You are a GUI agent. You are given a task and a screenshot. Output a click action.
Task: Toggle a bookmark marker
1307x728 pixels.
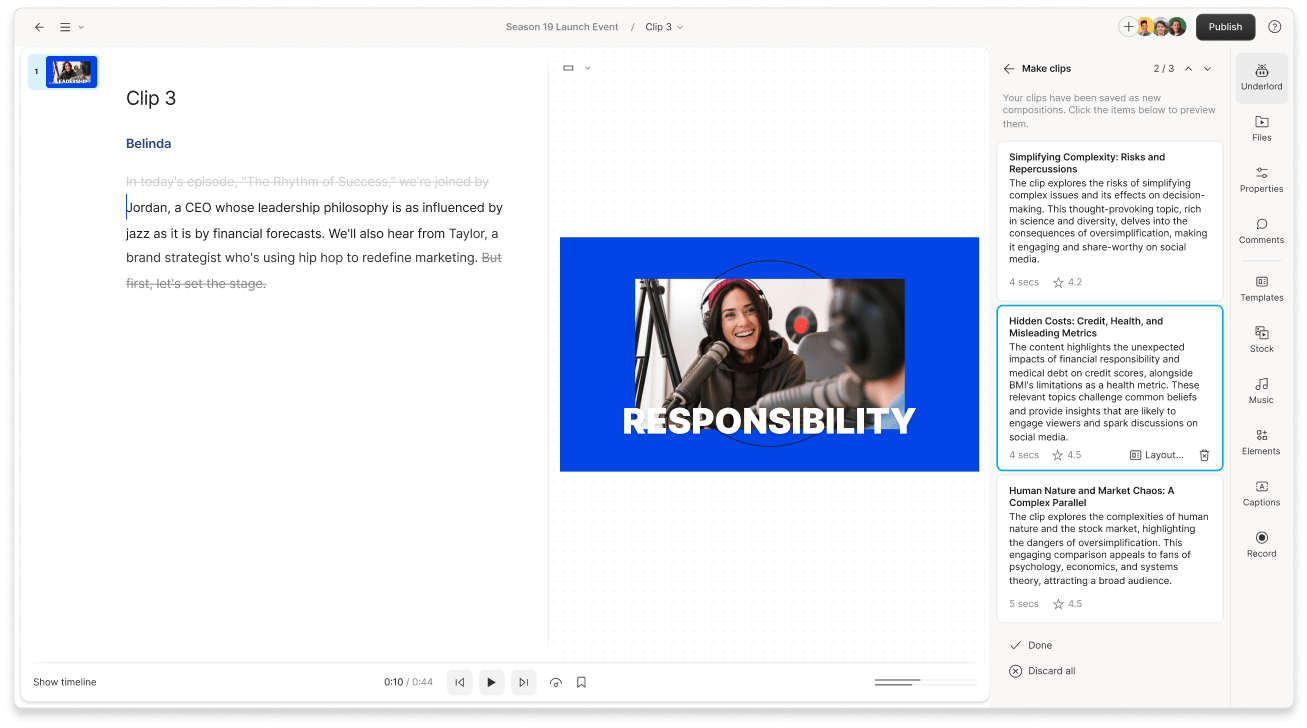point(581,682)
